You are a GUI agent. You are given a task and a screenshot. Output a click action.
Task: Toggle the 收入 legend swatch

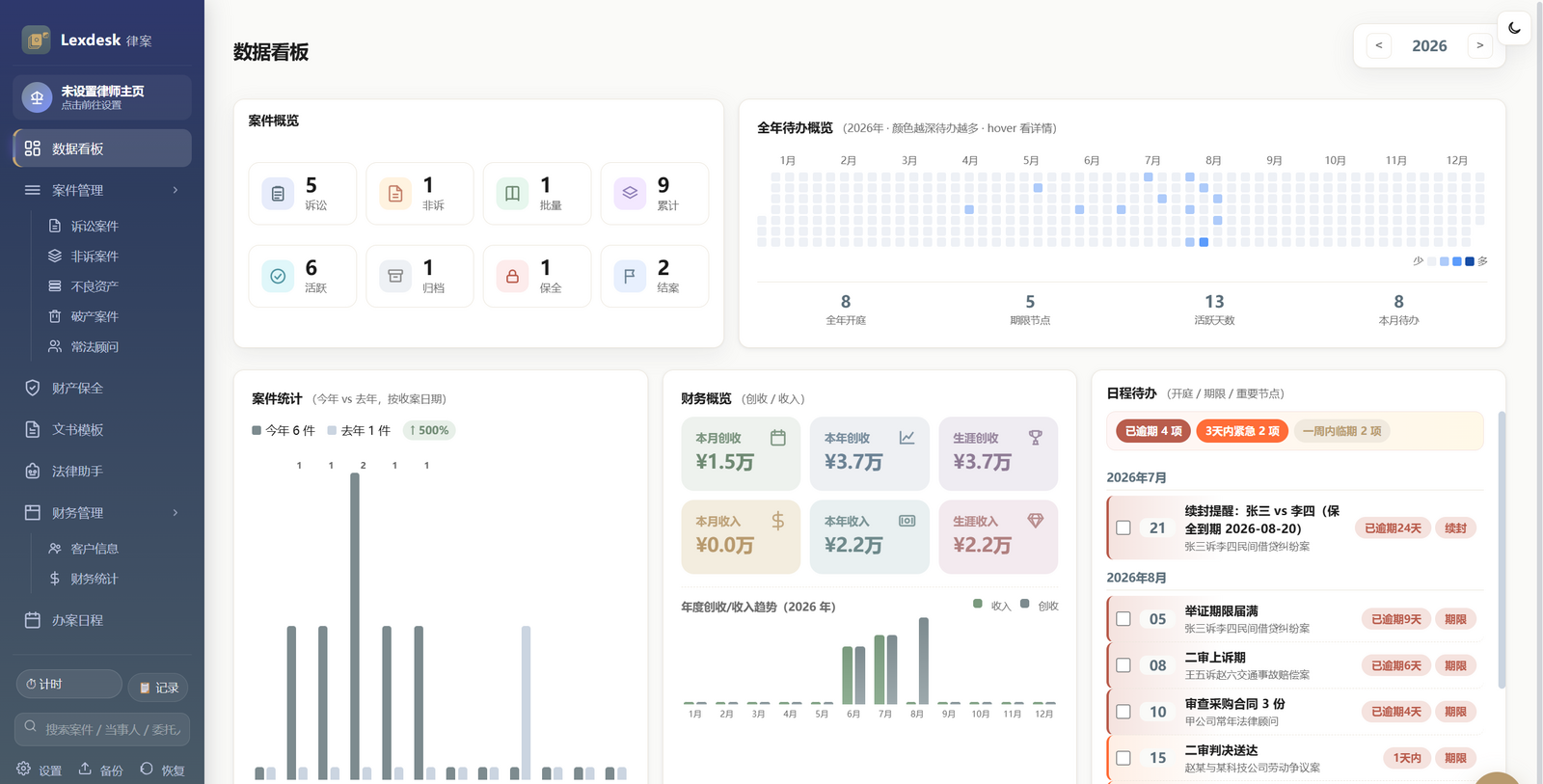[x=978, y=604]
